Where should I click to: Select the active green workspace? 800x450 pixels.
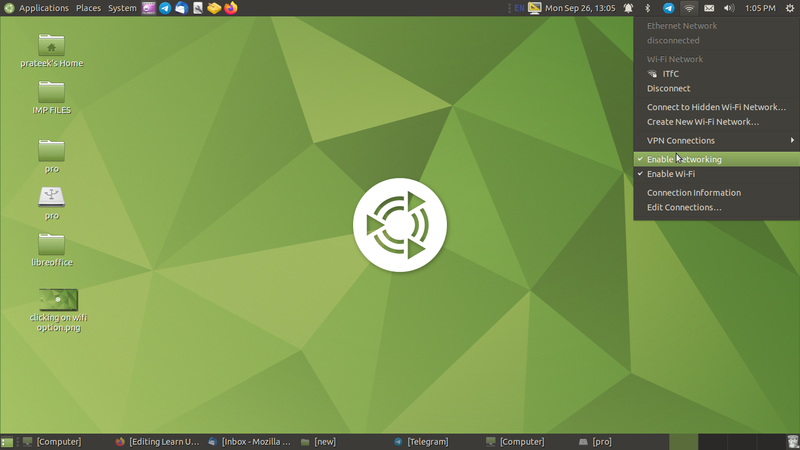683,442
